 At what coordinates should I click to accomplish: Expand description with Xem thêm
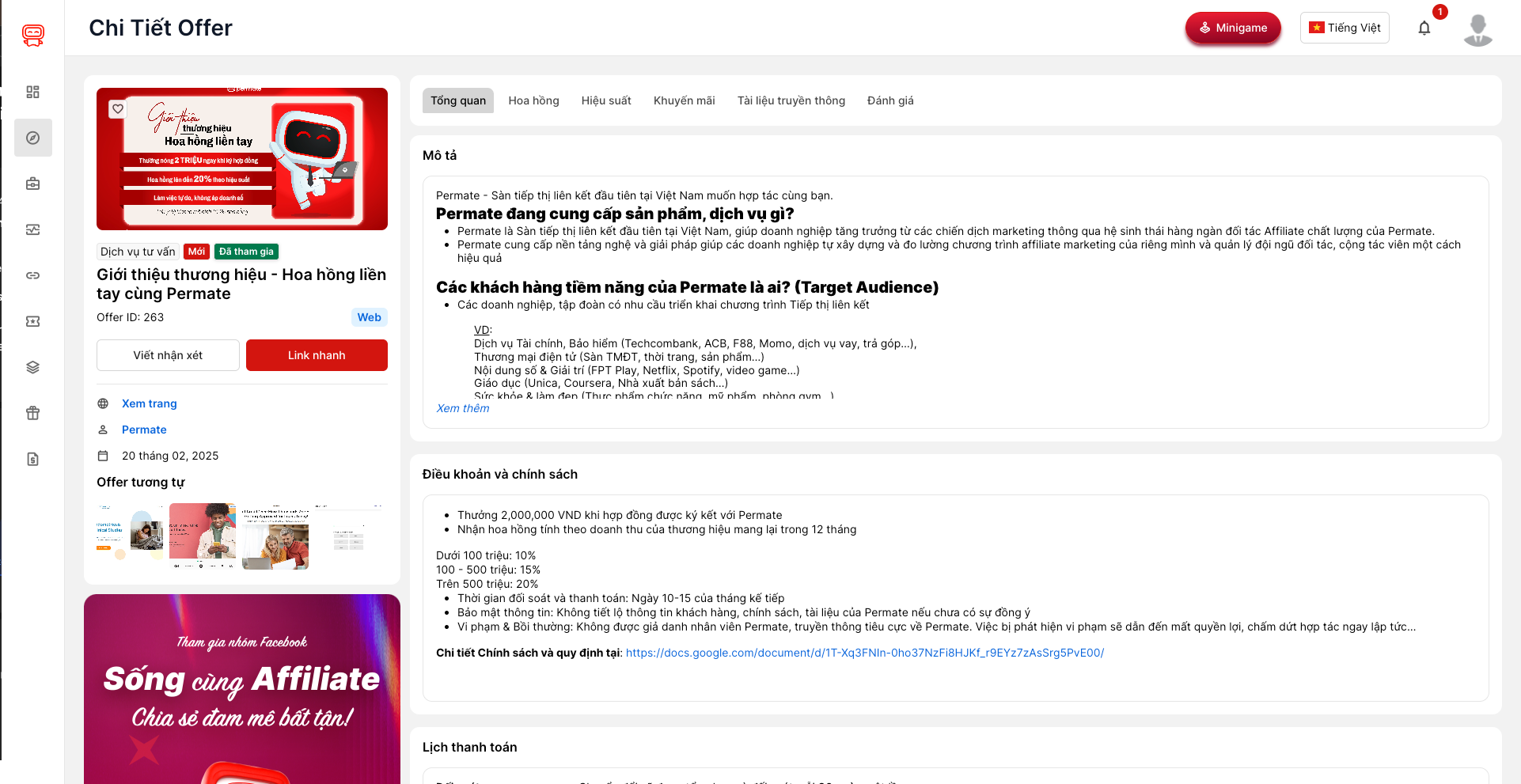[463, 408]
